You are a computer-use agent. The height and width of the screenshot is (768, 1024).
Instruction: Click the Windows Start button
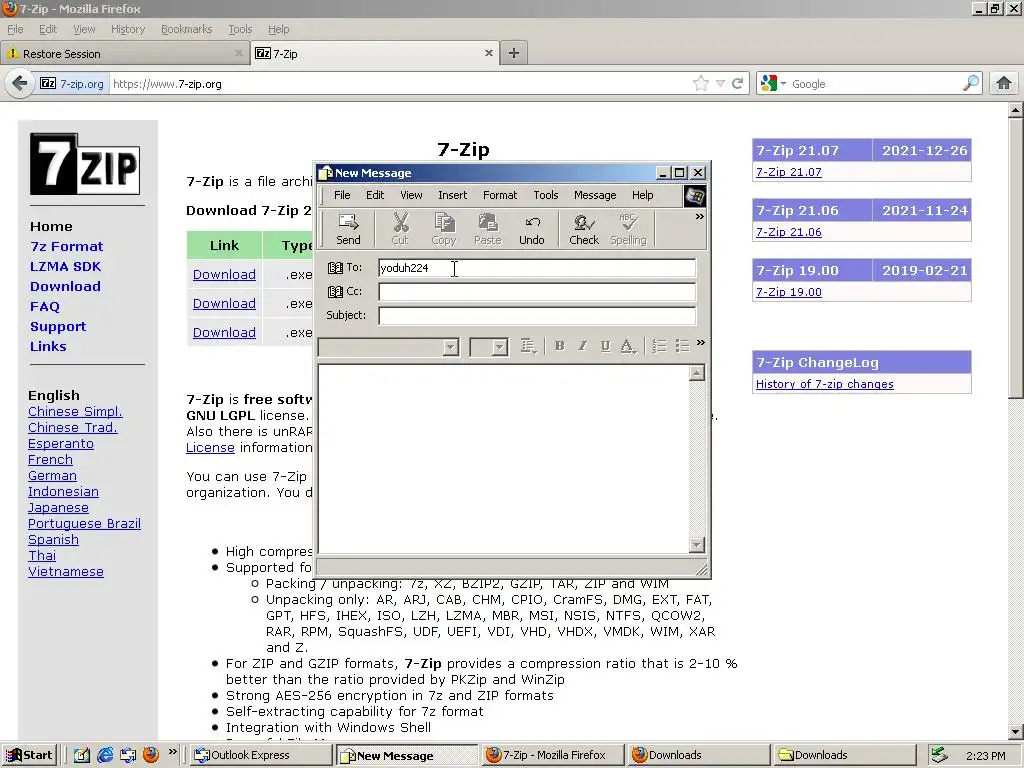[x=29, y=755]
